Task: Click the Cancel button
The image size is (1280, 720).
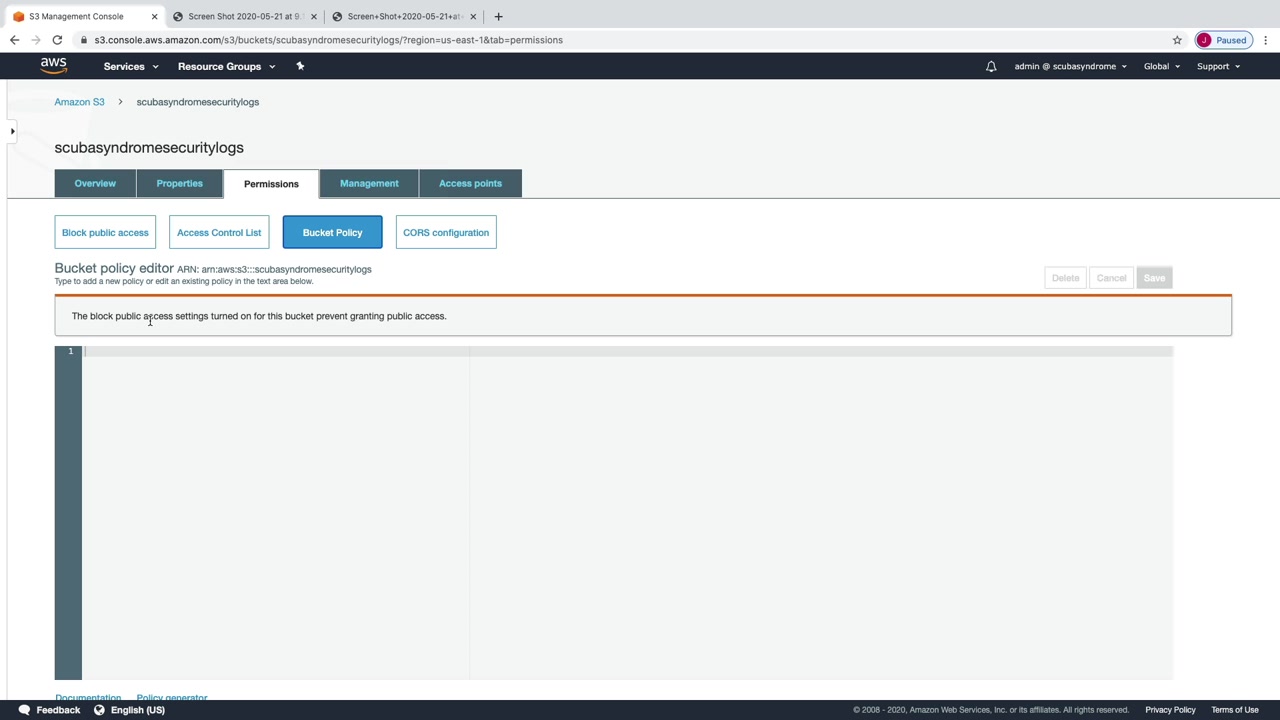Action: pyautogui.click(x=1111, y=278)
